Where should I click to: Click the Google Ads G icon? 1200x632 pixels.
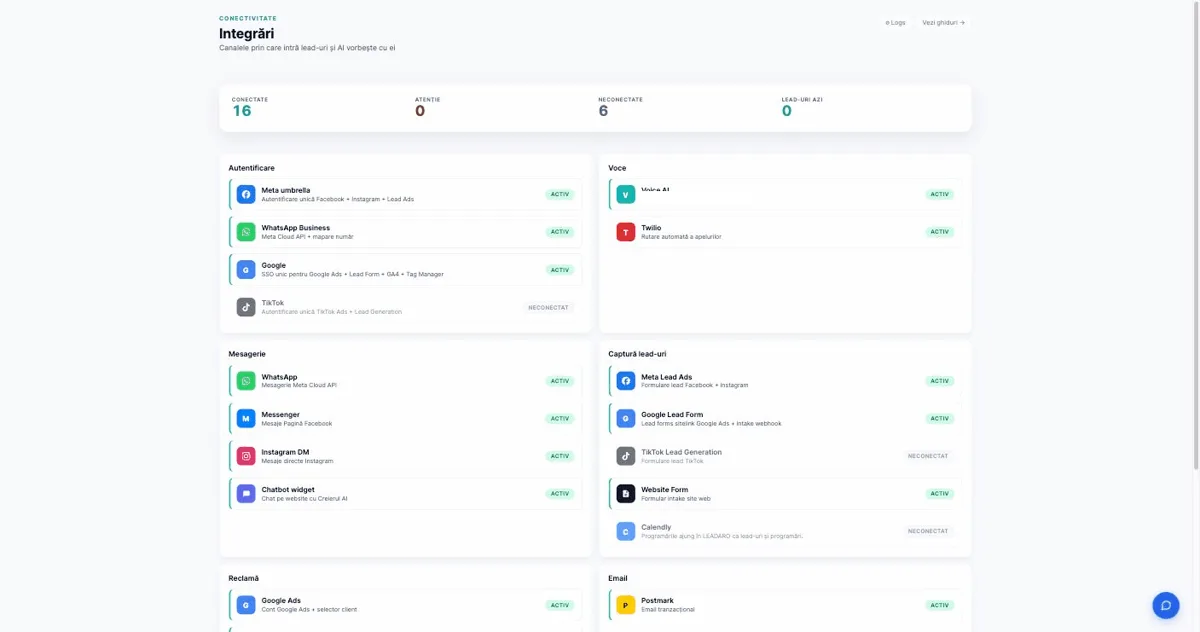(x=246, y=605)
